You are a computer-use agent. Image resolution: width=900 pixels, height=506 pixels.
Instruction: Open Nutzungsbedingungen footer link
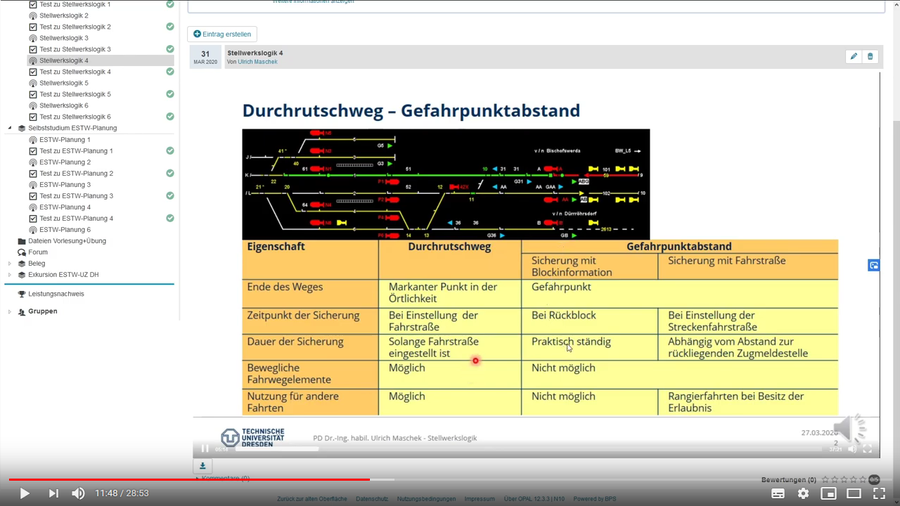pos(426,499)
